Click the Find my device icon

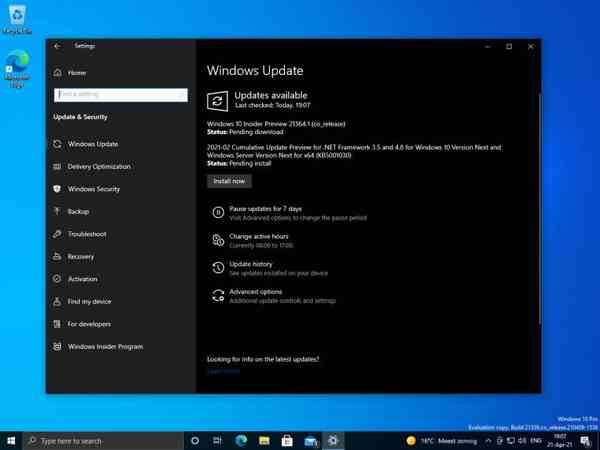pos(57,302)
